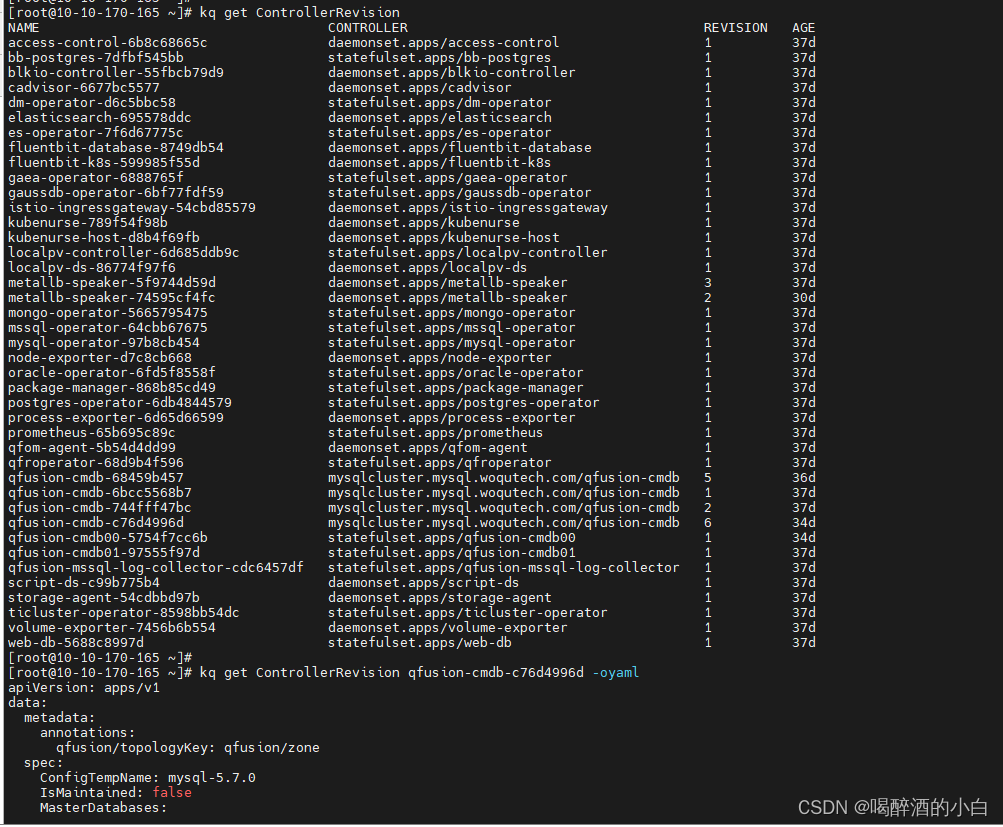1003x827 pixels.
Task: Click script-ds-c99b775b4 name
Action: coord(84,583)
